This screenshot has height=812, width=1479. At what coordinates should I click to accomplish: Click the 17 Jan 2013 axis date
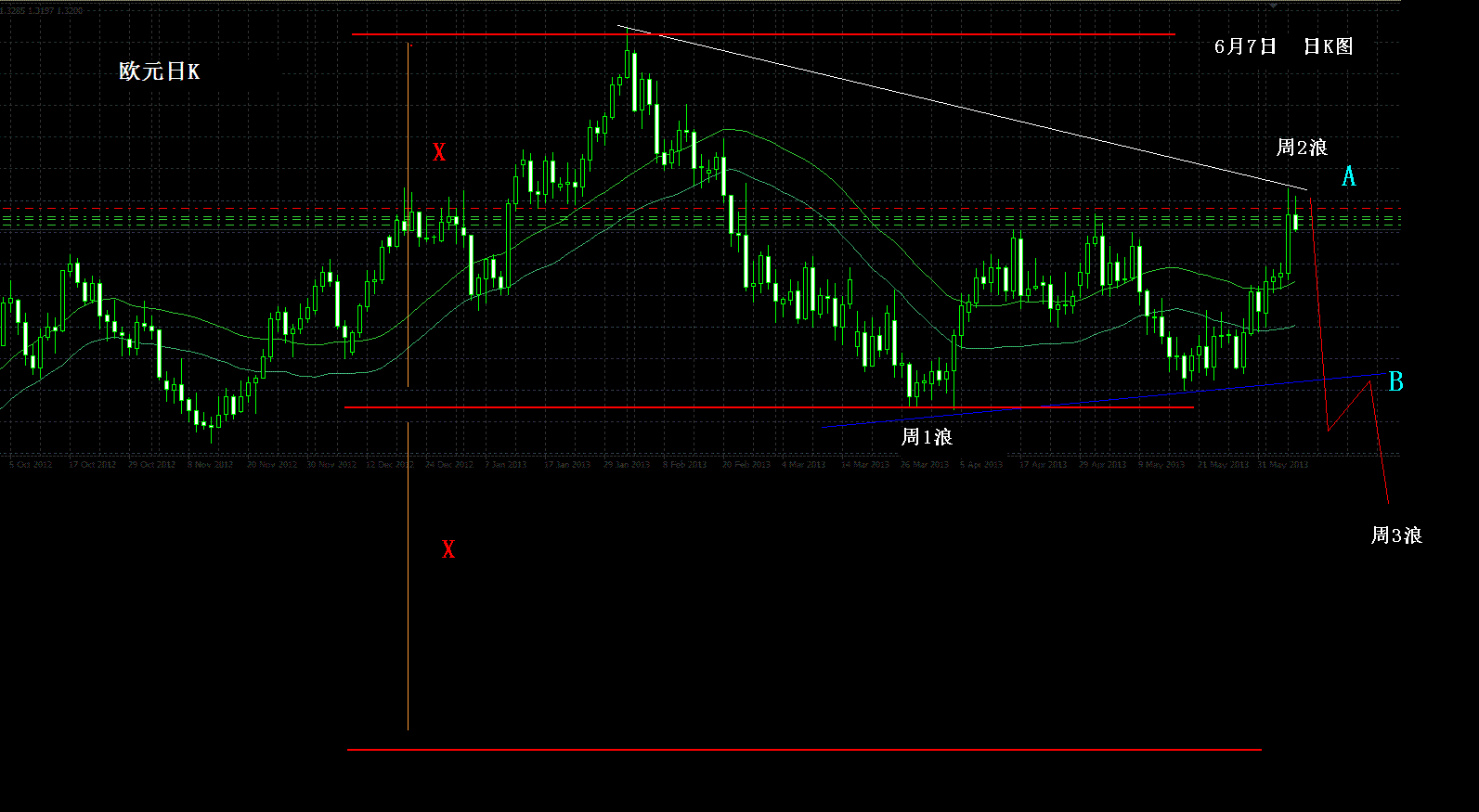click(567, 464)
